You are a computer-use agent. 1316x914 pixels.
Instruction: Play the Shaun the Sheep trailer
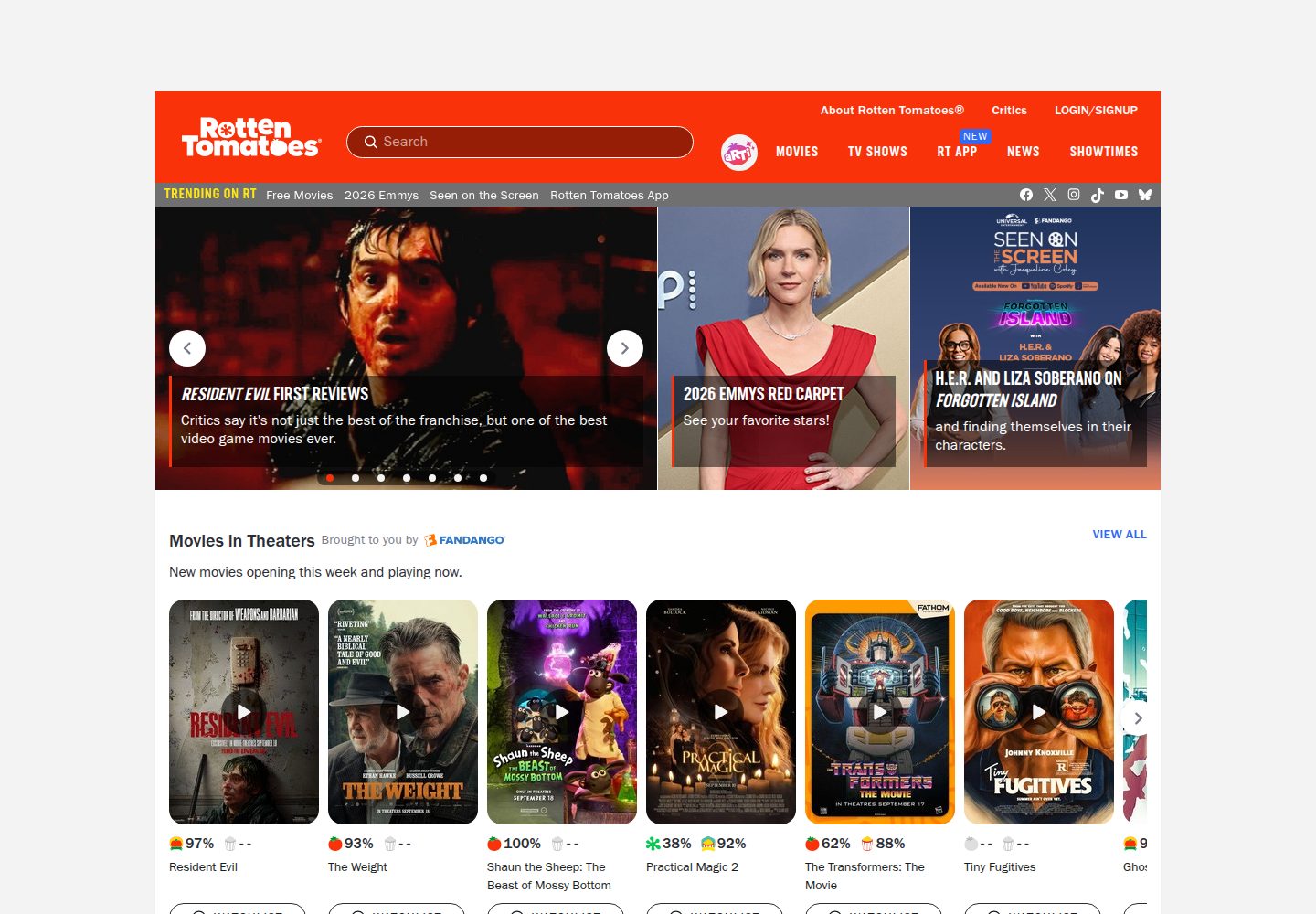(x=562, y=712)
